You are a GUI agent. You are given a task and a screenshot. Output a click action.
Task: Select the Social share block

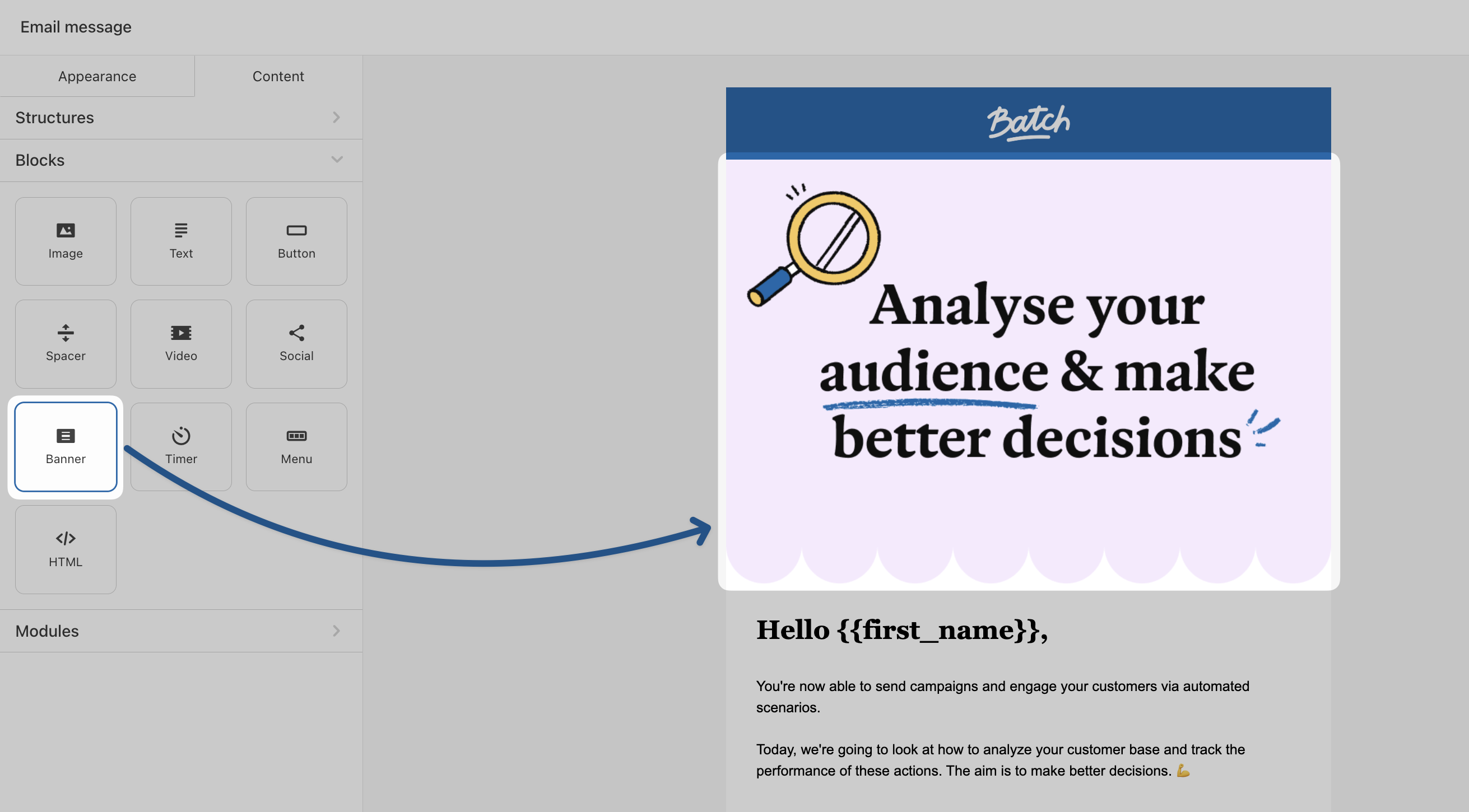296,344
